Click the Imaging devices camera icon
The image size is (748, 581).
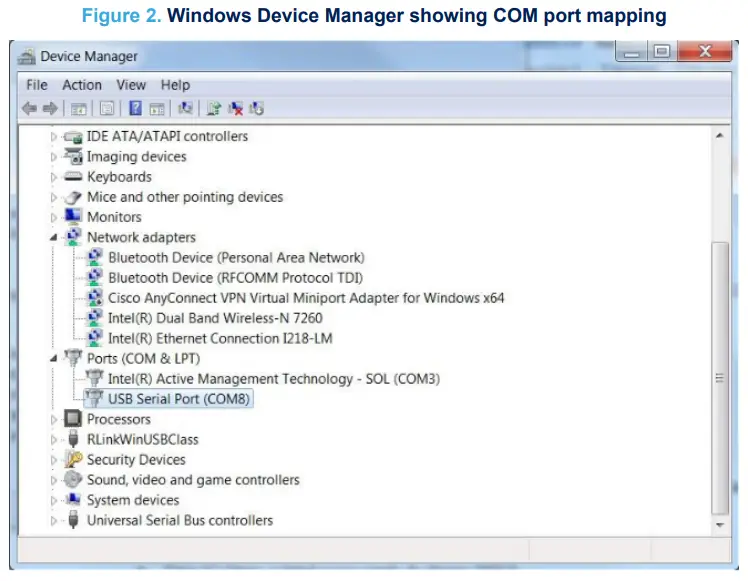click(73, 156)
